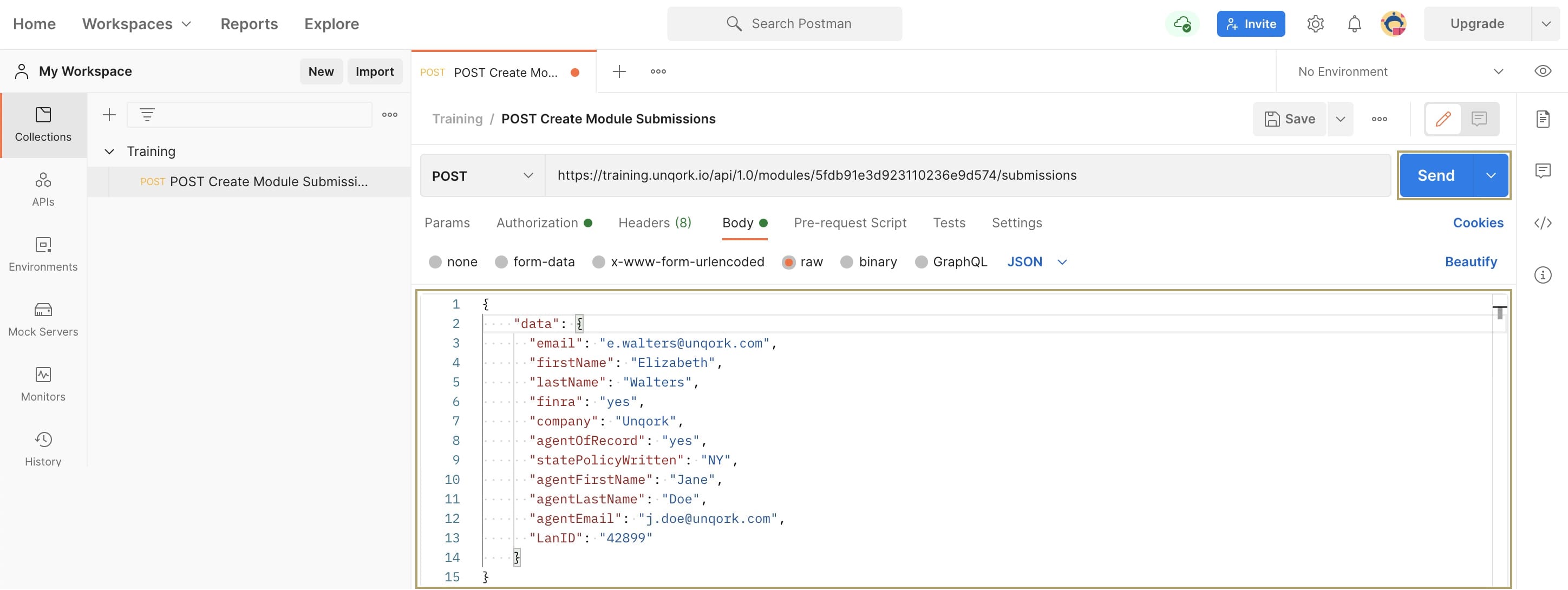Click the Search Postman field

point(785,24)
